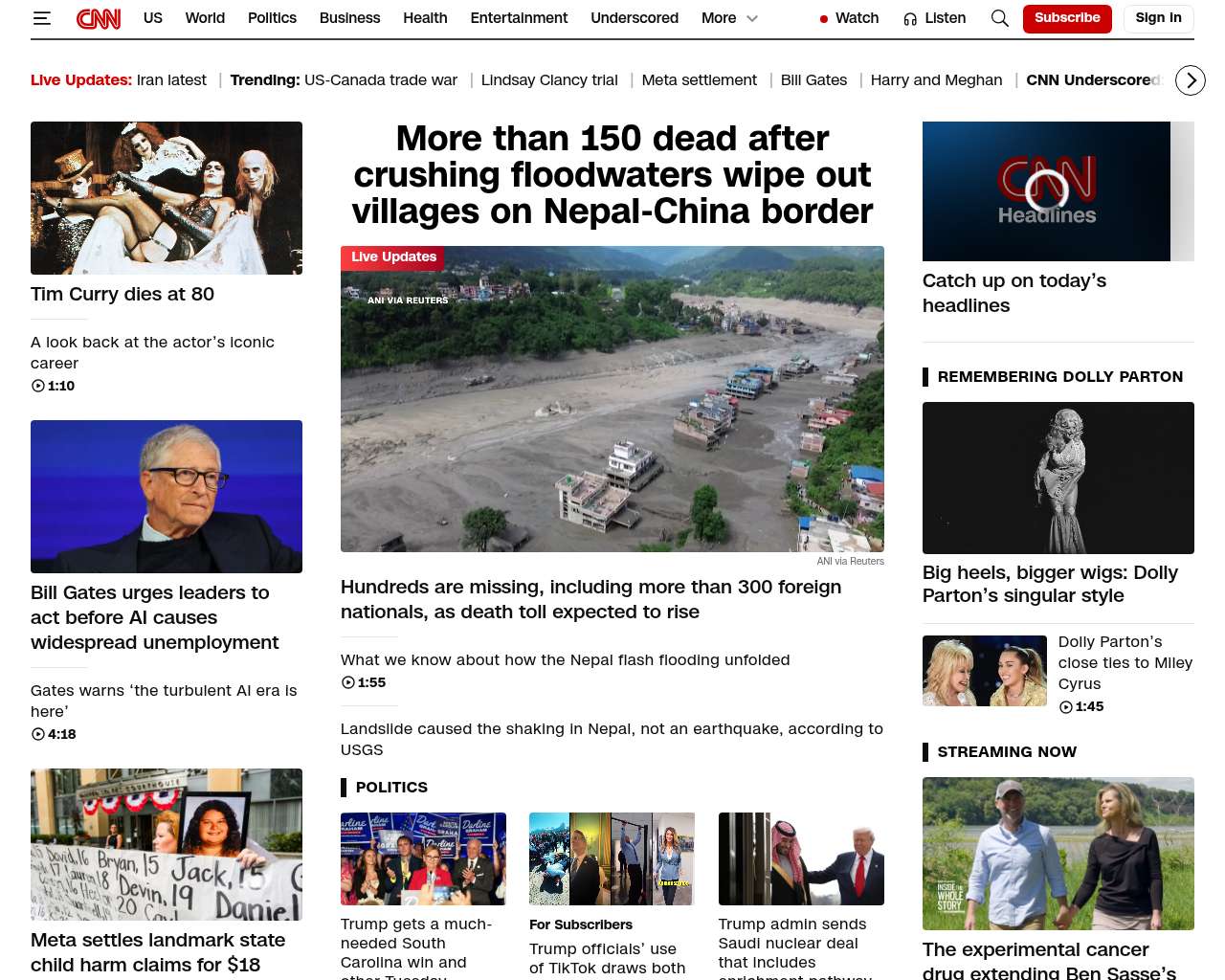The width and height of the screenshot is (1225, 980).
Task: Read Trump South Carolina win story
Action: coord(416,947)
